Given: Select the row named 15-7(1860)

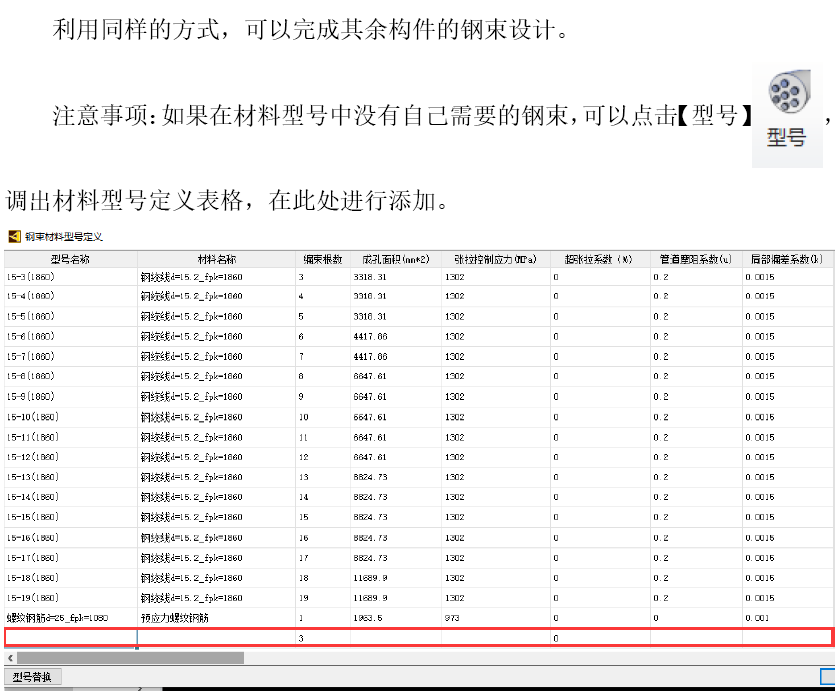Looking at the screenshot, I should coord(419,357).
